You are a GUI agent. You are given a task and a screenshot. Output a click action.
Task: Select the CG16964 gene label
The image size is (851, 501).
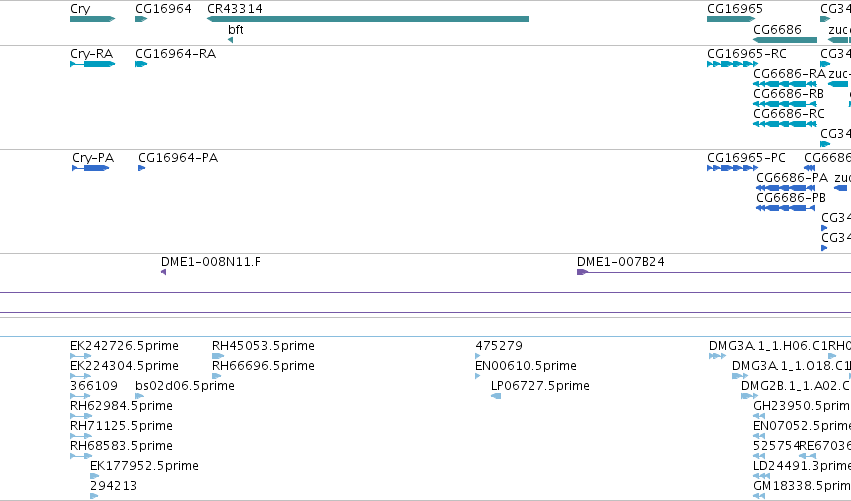pos(163,9)
